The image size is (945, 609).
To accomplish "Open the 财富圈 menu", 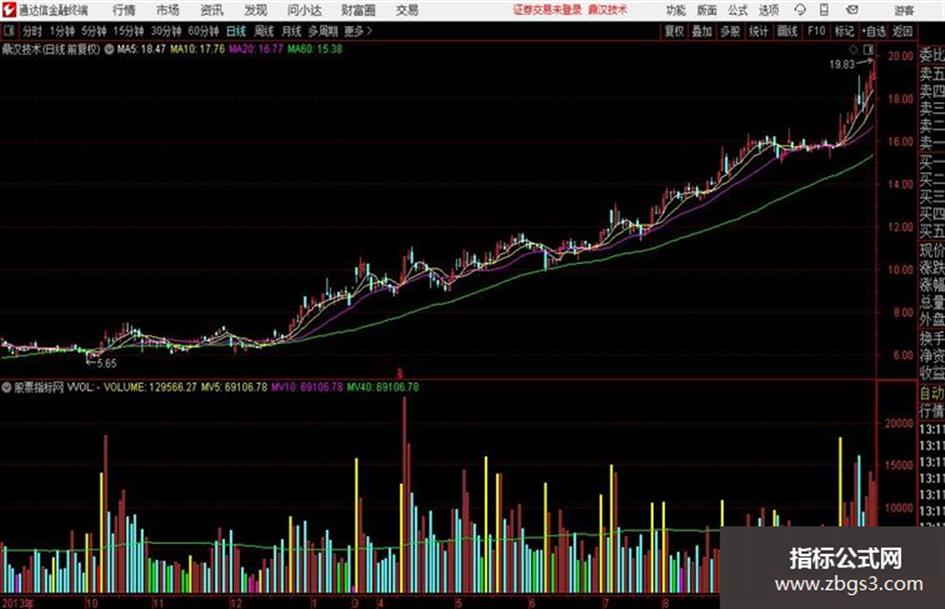I will click(358, 10).
